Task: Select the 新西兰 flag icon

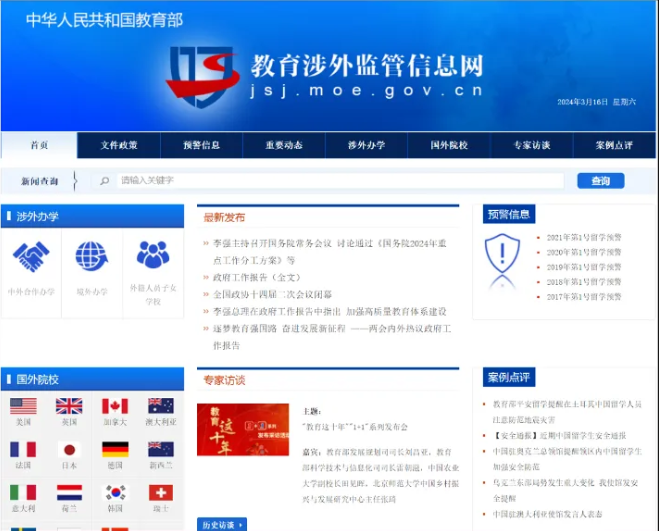Action: tap(161, 449)
